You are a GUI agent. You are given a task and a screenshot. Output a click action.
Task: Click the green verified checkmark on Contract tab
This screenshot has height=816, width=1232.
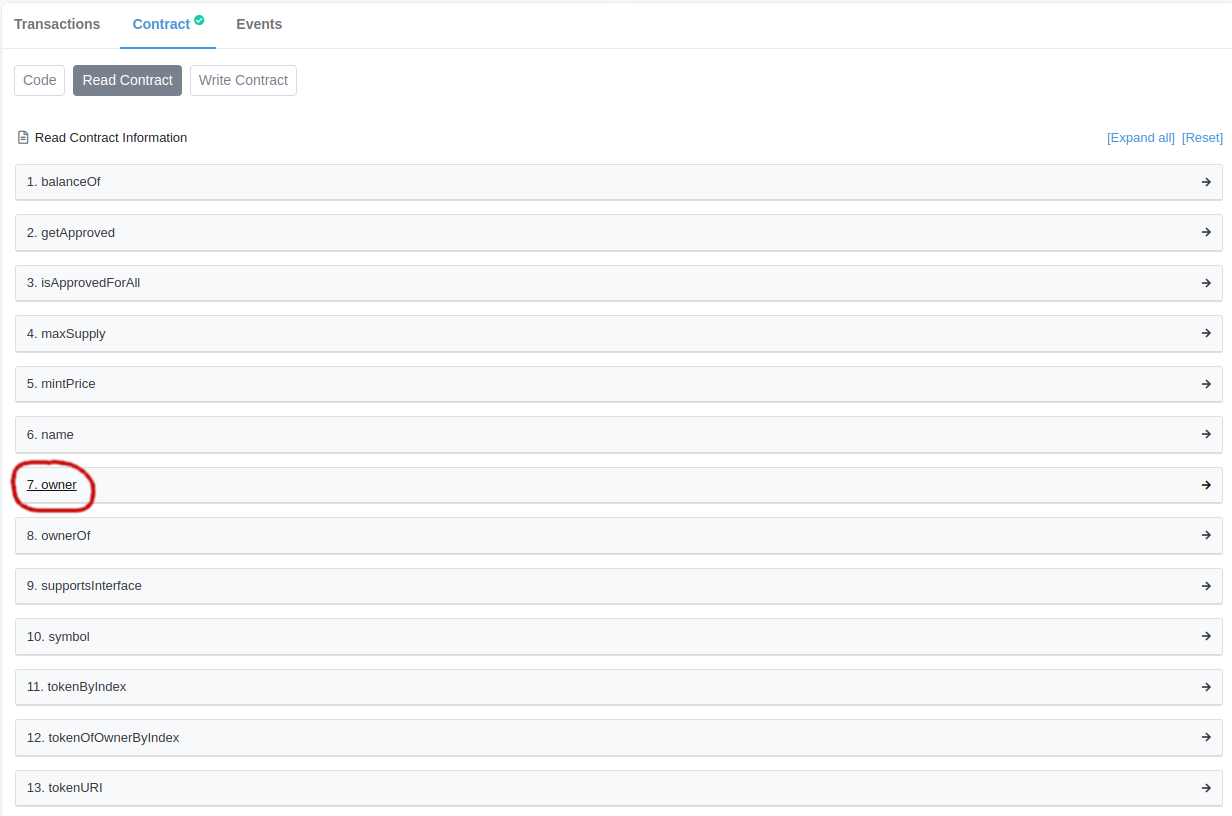coord(199,20)
